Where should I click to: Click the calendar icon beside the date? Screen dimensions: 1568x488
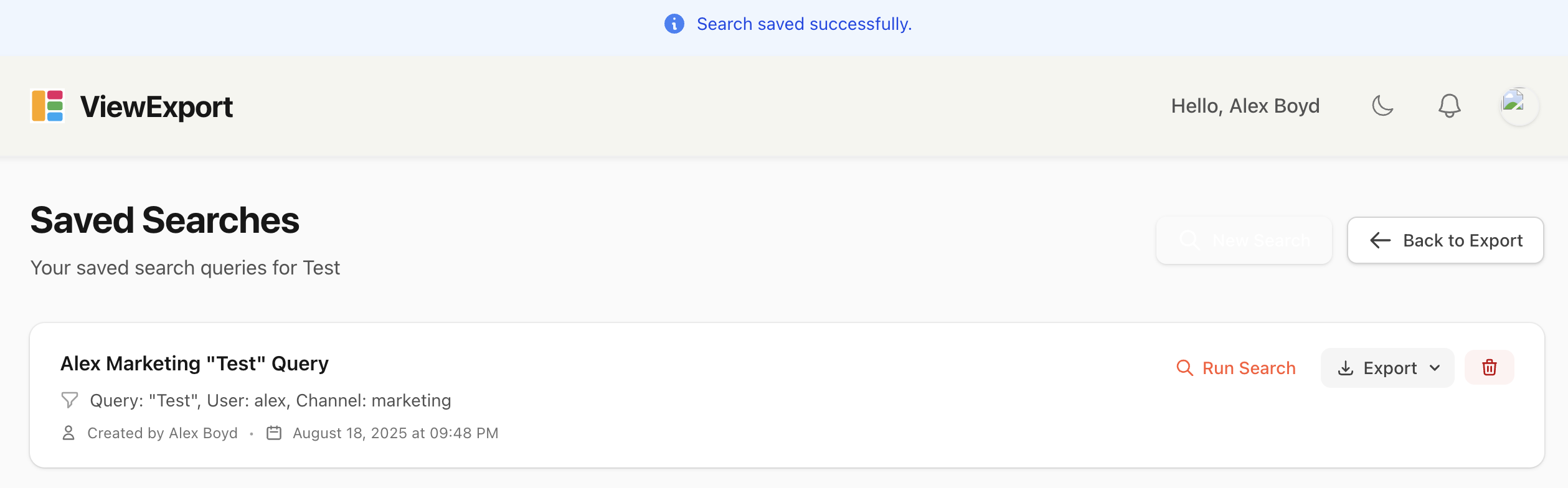click(274, 433)
